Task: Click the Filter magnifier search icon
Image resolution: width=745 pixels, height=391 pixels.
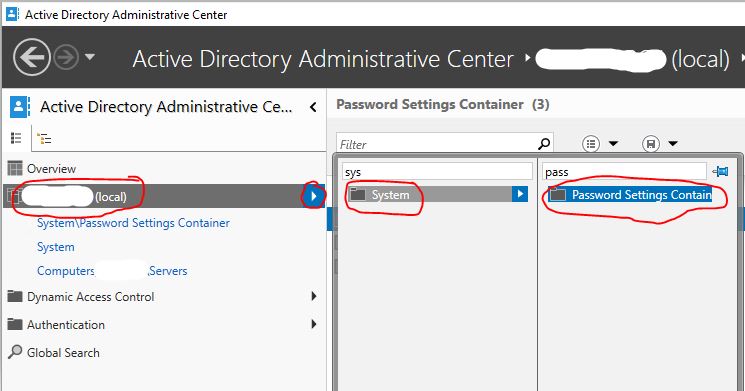Action: (x=544, y=143)
